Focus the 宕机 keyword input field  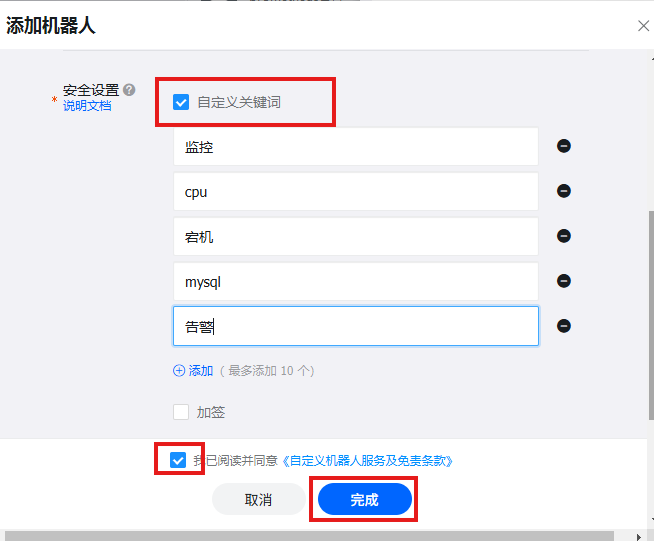pyautogui.click(x=355, y=236)
